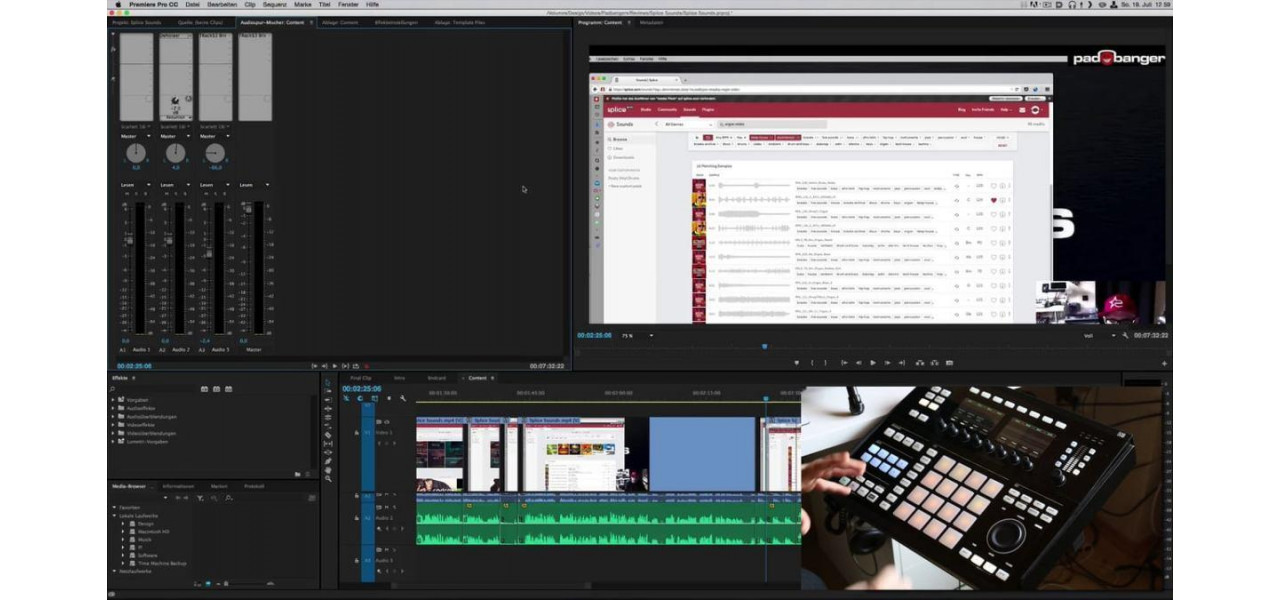Switch to the Final Clip sequence tab

click(361, 378)
